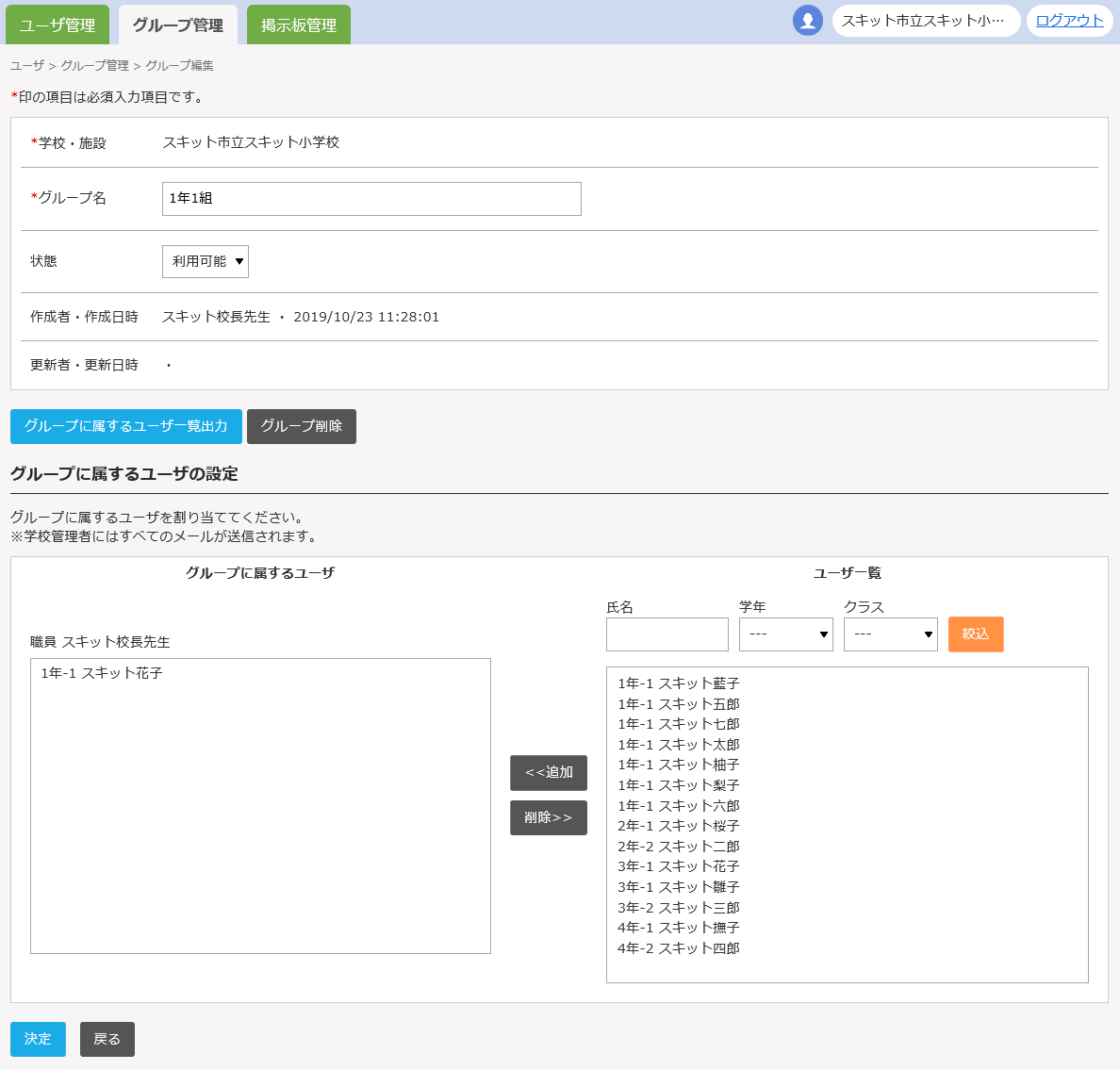Switch to the グループ管理 tab

(x=178, y=25)
